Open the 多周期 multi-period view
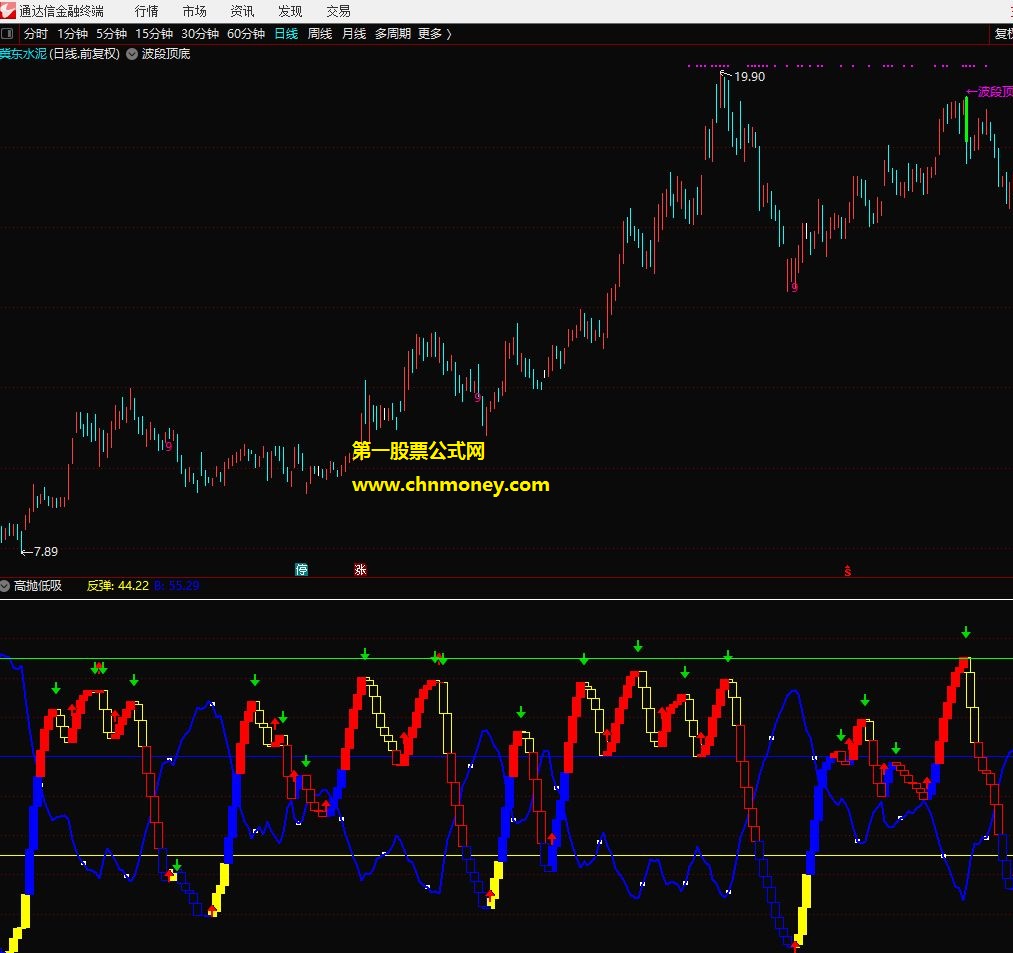 pos(393,34)
